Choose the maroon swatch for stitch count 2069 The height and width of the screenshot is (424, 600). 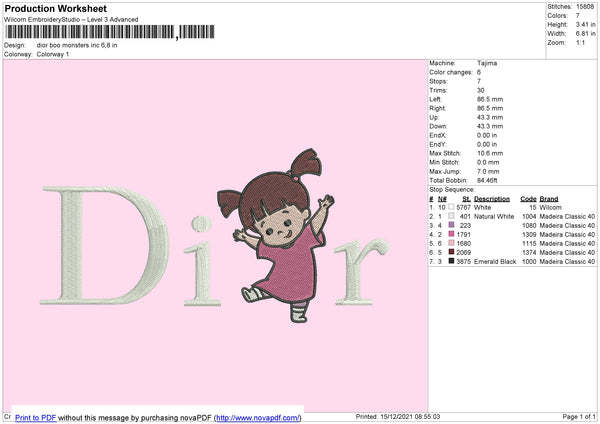coord(451,252)
